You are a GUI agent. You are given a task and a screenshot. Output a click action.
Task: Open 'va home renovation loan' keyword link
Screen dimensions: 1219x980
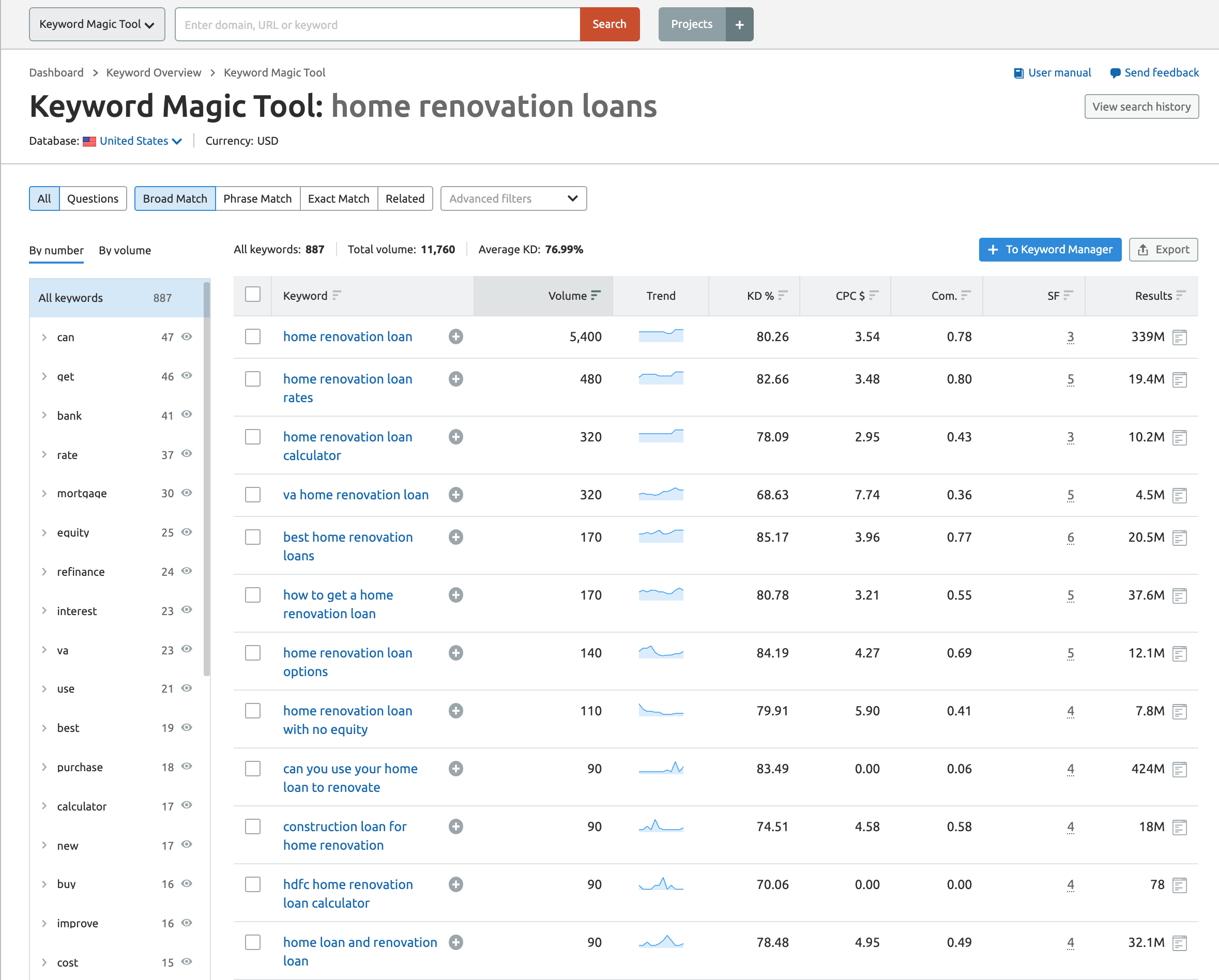[356, 495]
